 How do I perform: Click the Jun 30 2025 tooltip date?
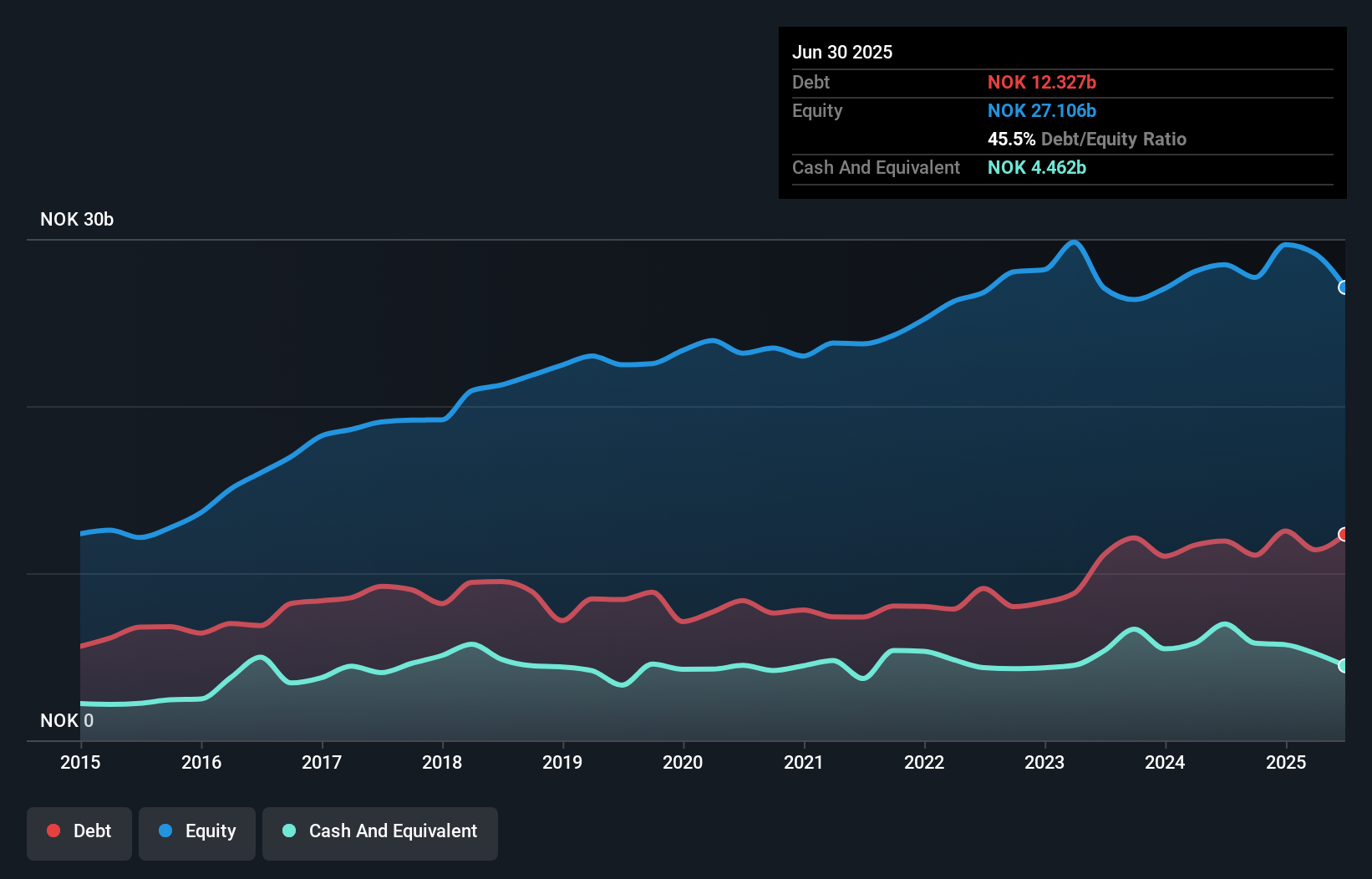842,53
